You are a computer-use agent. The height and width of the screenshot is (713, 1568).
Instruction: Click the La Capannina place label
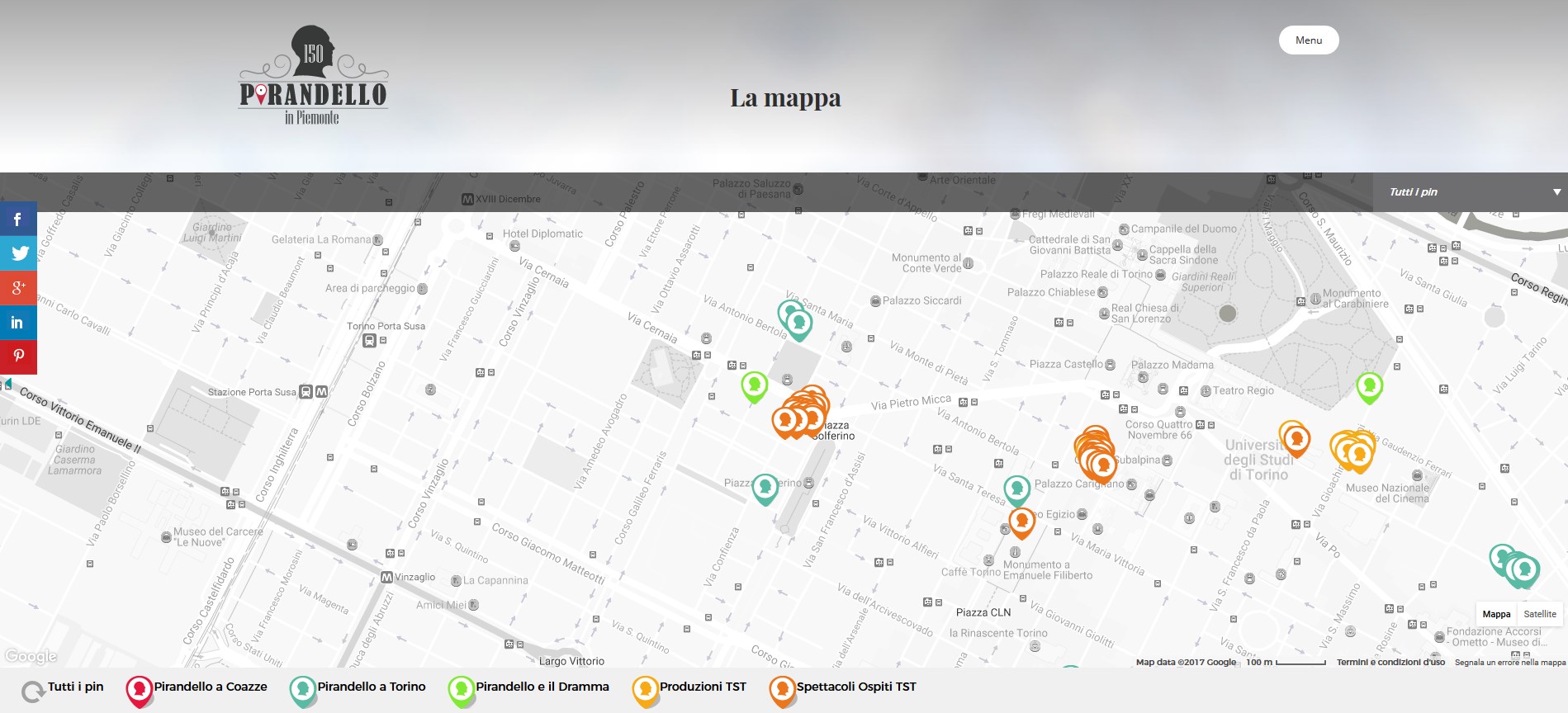[495, 580]
